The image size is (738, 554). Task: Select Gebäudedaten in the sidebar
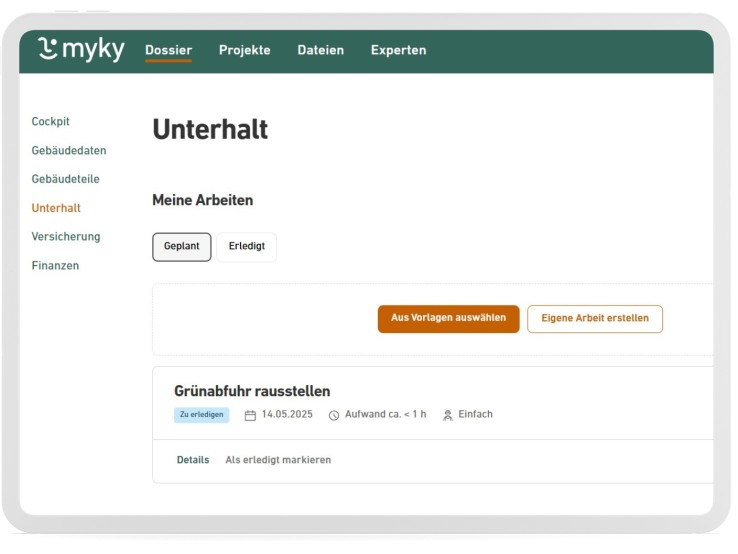[x=69, y=151]
